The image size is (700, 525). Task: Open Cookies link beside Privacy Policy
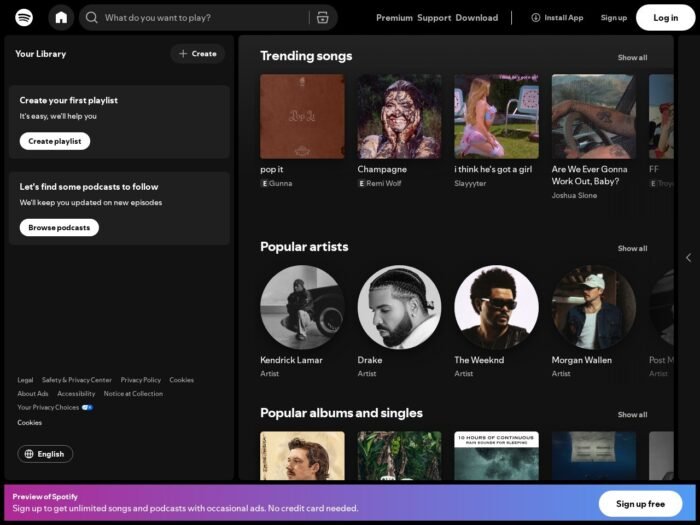181,380
